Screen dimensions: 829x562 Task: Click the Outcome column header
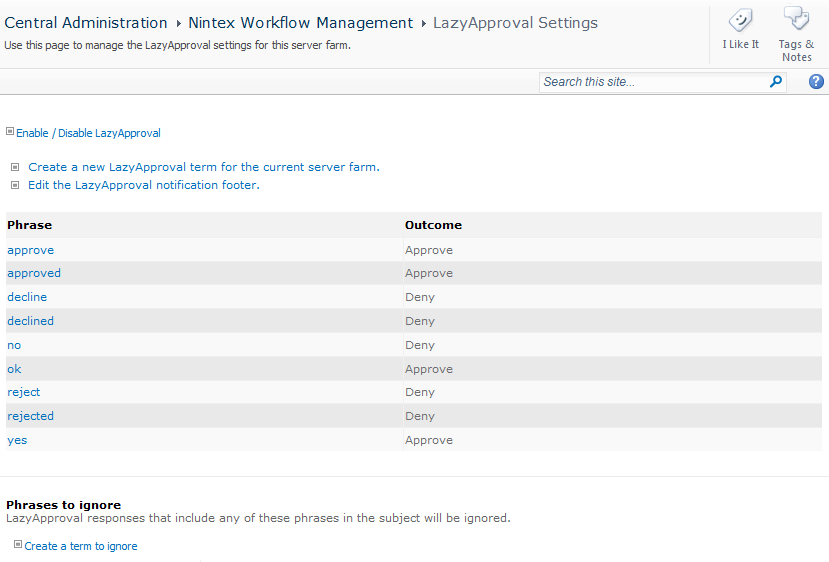click(x=434, y=225)
